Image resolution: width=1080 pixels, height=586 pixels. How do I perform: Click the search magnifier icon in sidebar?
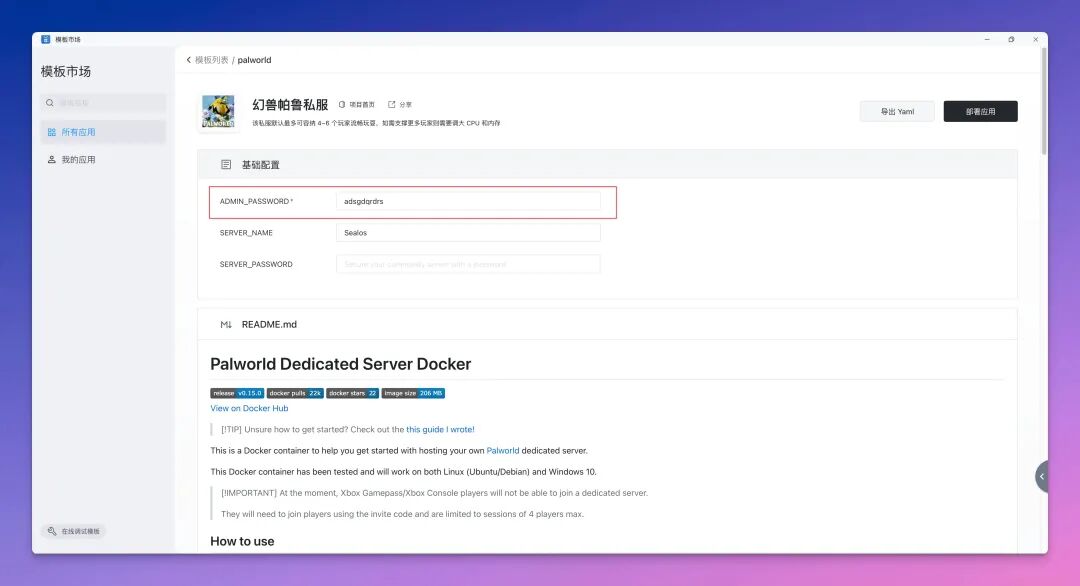pos(50,103)
